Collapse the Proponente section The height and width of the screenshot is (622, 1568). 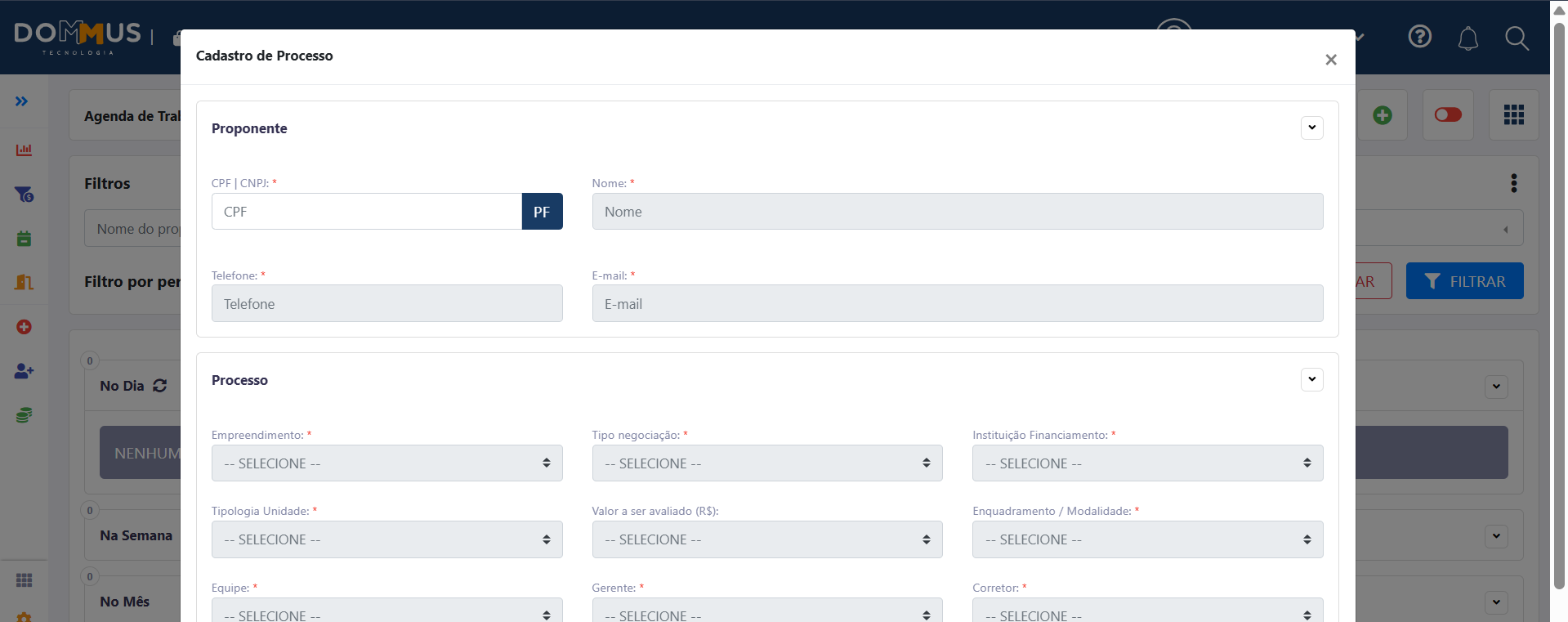pos(1311,128)
